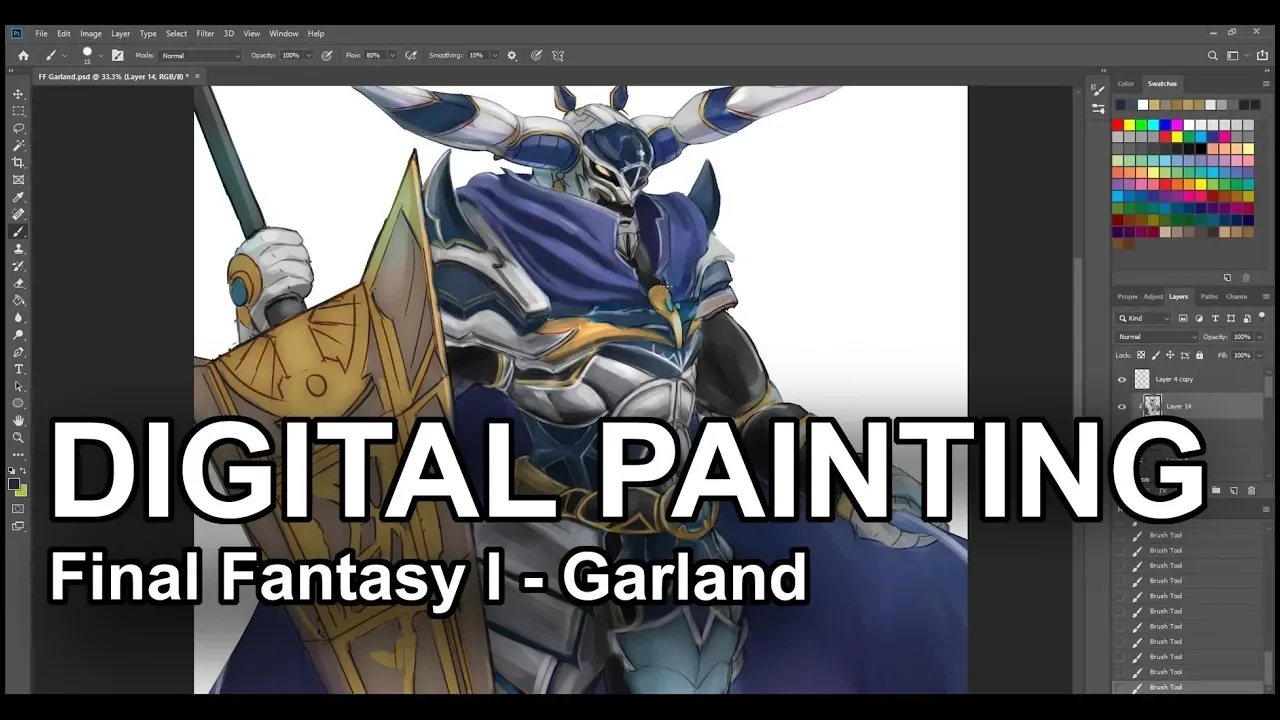Select the Type tool

click(x=18, y=369)
